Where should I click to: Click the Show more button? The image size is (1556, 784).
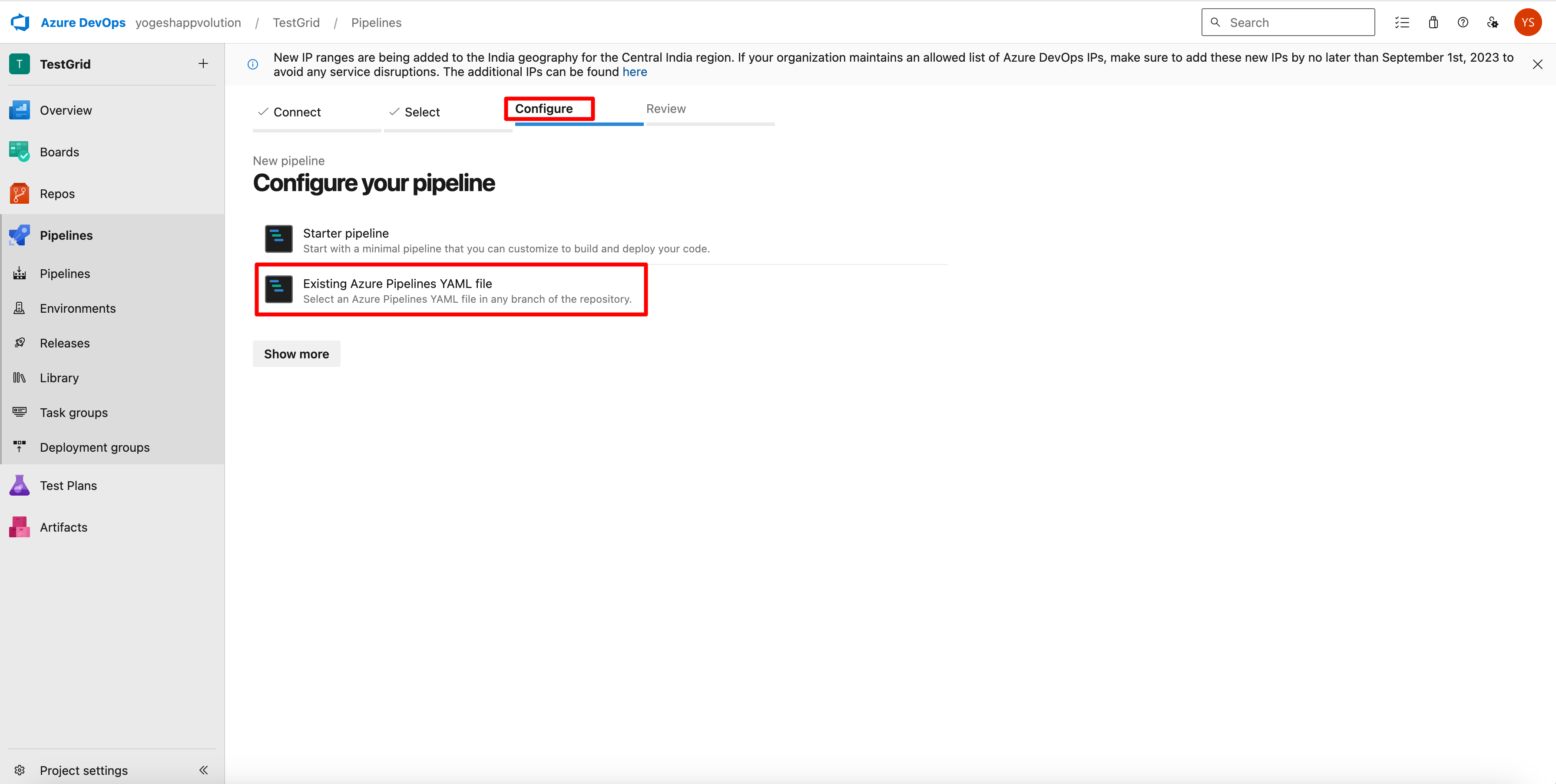click(296, 354)
